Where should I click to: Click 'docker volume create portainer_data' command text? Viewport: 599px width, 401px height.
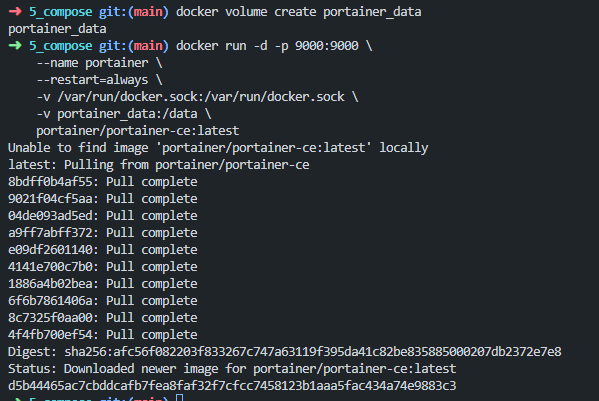298,12
